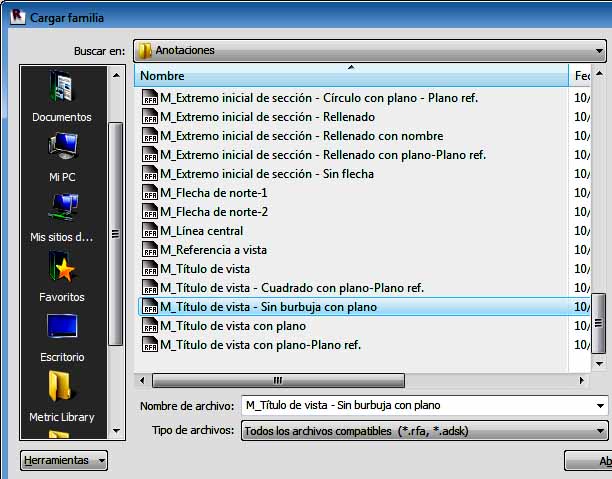
Task: Click file list vertical scroll-down arrow
Action: 599,364
